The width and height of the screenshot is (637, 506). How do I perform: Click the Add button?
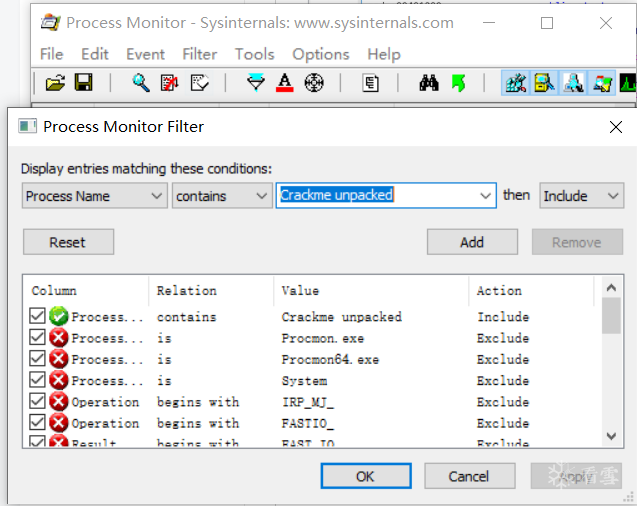472,242
